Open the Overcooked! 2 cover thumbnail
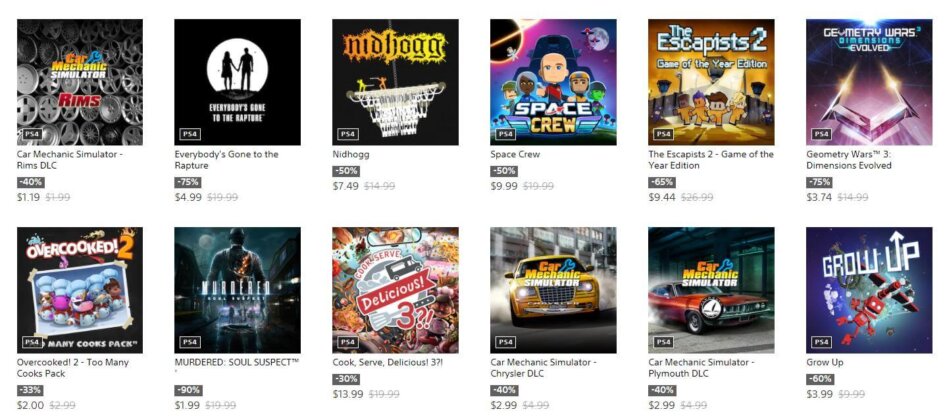Viewport: 945px width, 420px height. pos(80,290)
